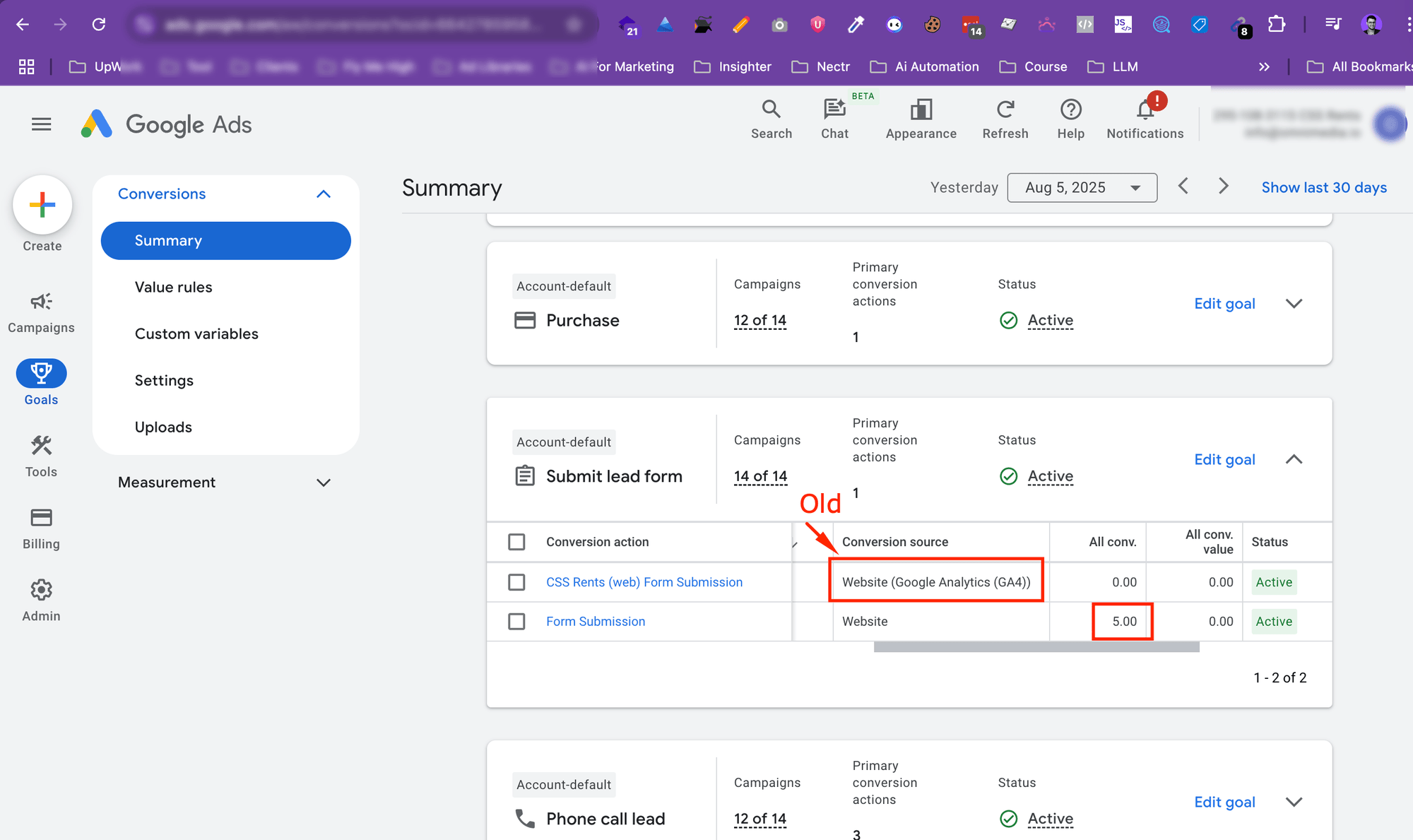
Task: Open Value rules
Action: click(174, 288)
